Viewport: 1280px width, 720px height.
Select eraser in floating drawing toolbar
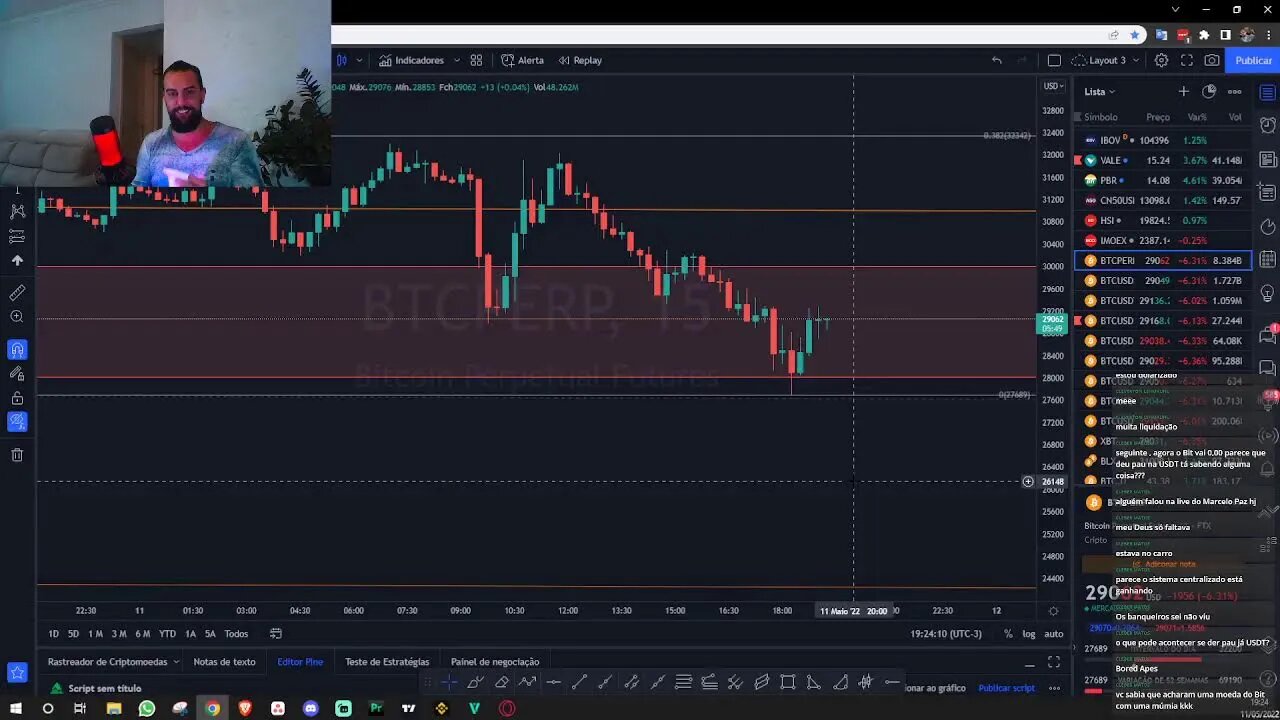(x=502, y=682)
